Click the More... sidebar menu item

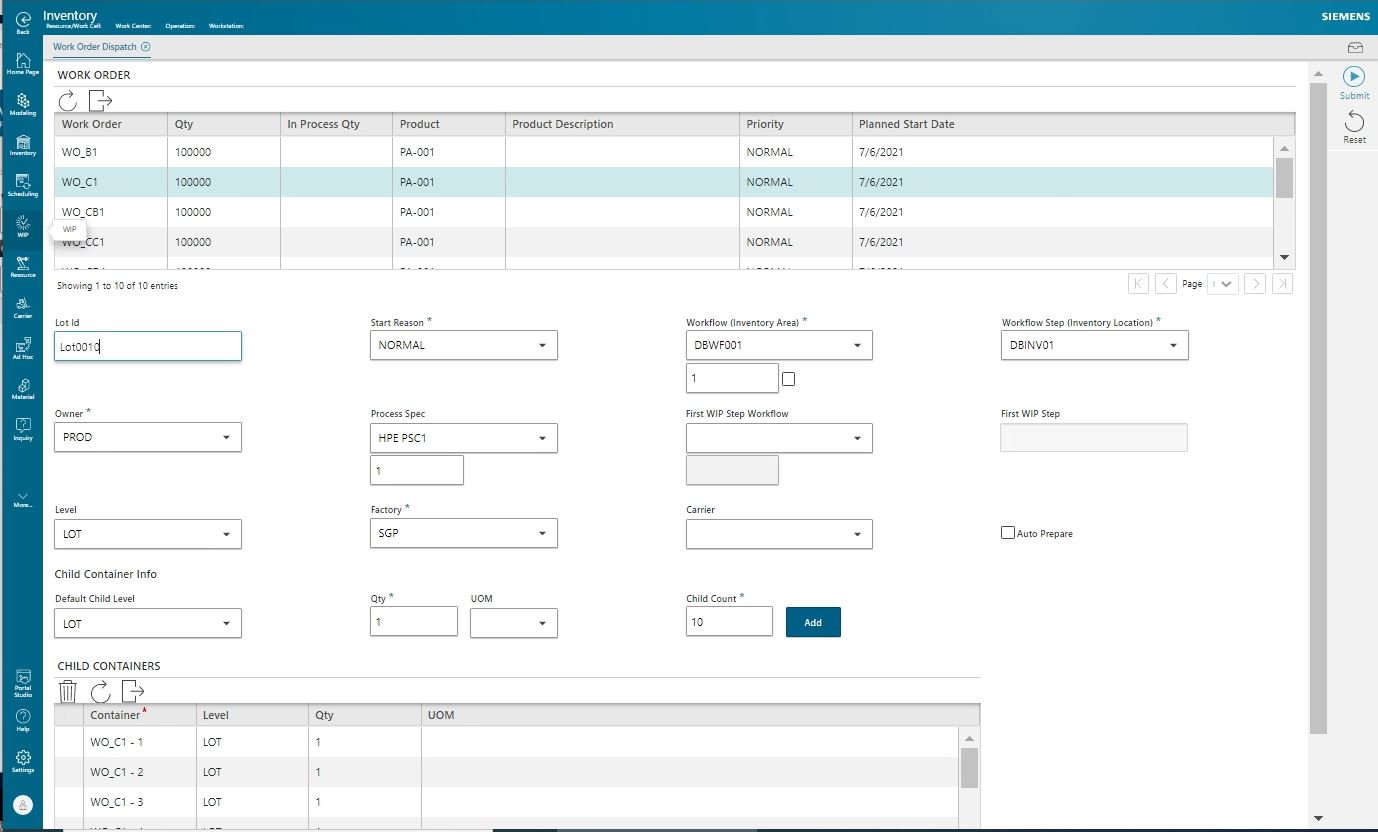point(22,498)
